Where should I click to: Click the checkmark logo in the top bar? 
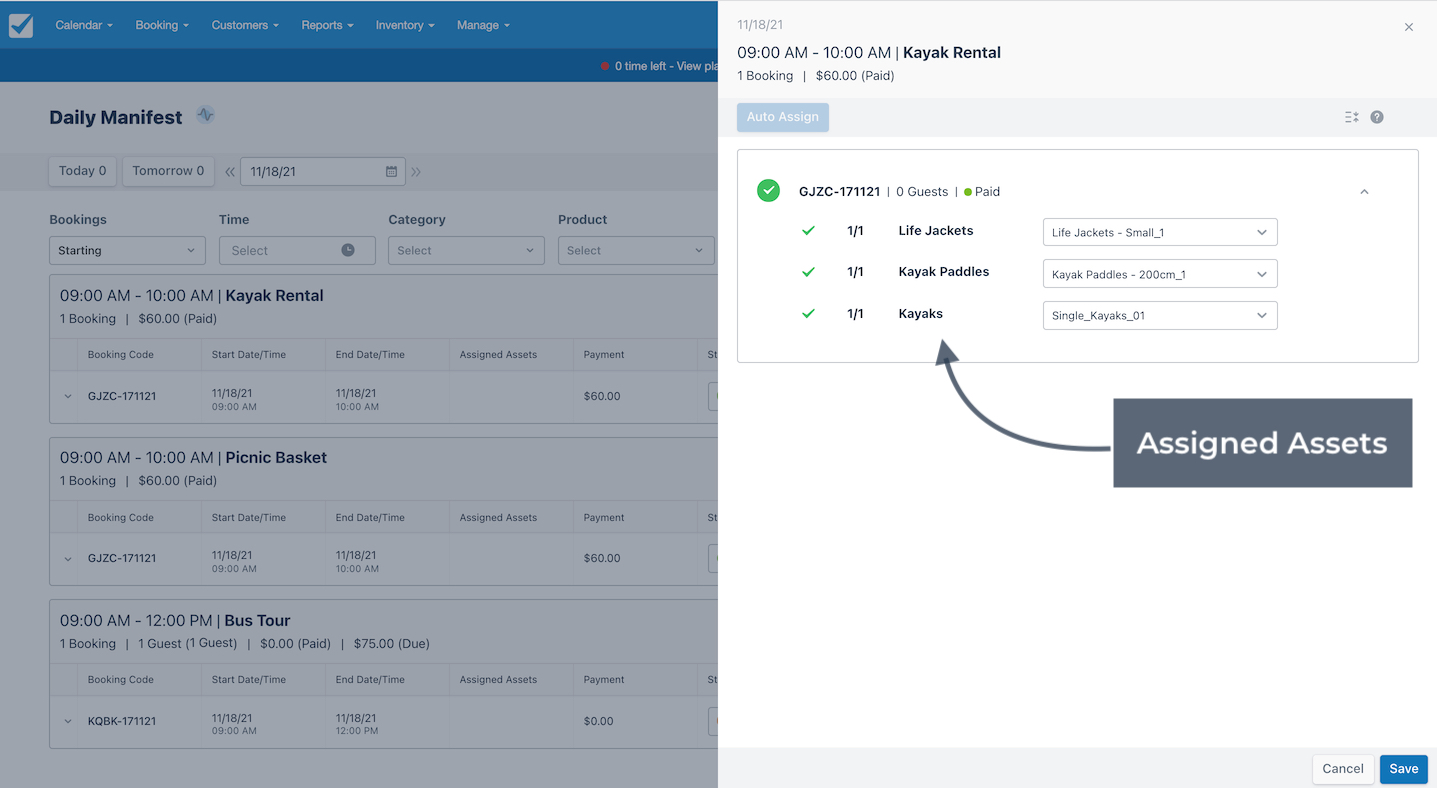coord(21,25)
